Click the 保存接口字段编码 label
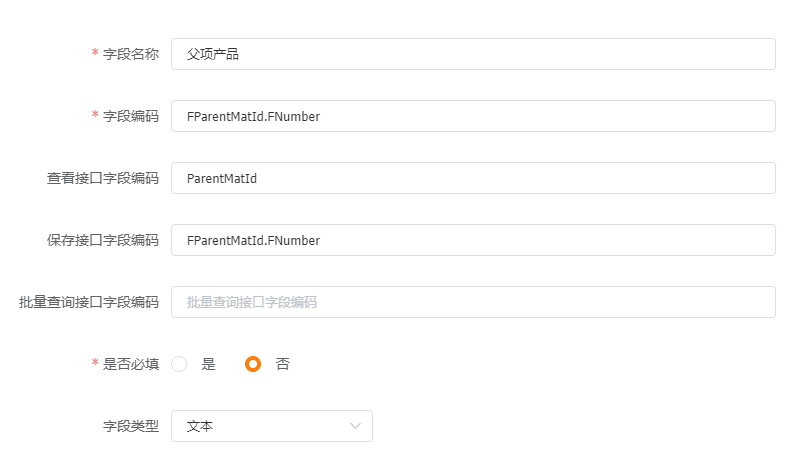 point(103,241)
